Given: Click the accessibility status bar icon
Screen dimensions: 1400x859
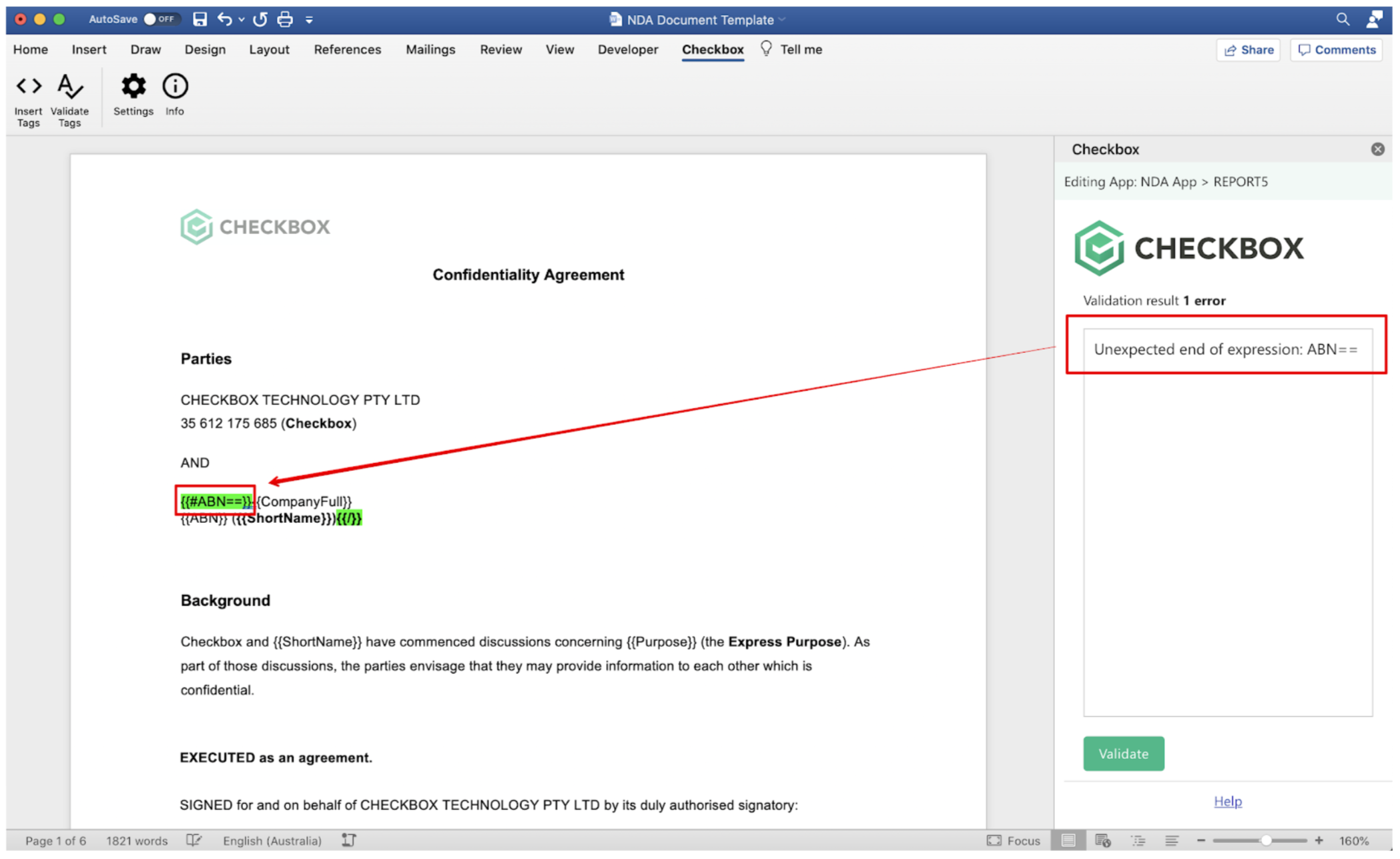Looking at the screenshot, I should 348,840.
